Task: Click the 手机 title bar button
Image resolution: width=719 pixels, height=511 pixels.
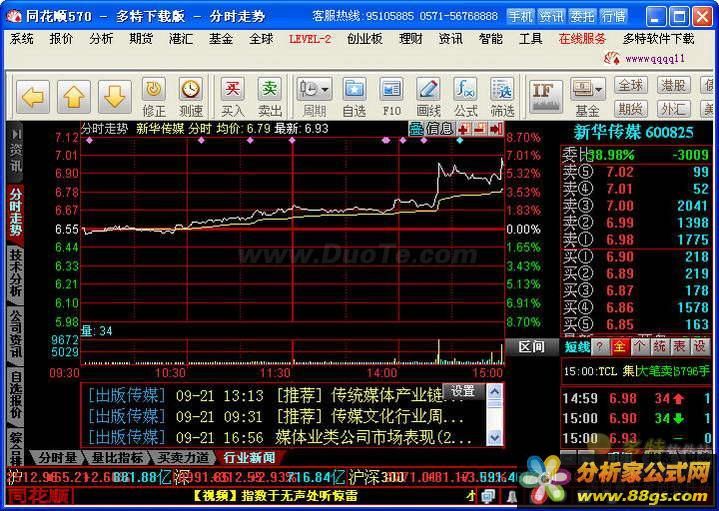Action: pos(520,17)
